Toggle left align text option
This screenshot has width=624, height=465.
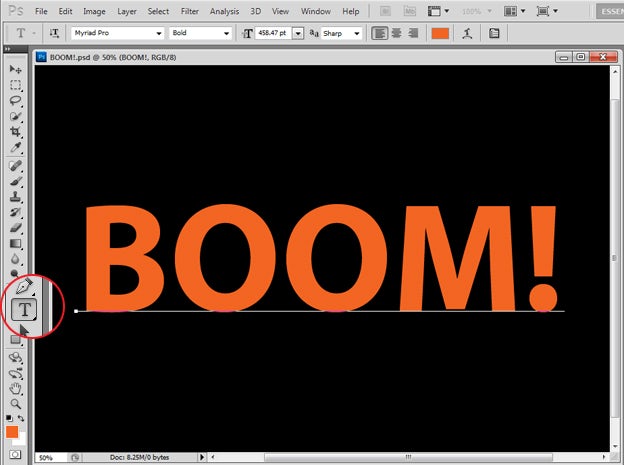tap(380, 33)
